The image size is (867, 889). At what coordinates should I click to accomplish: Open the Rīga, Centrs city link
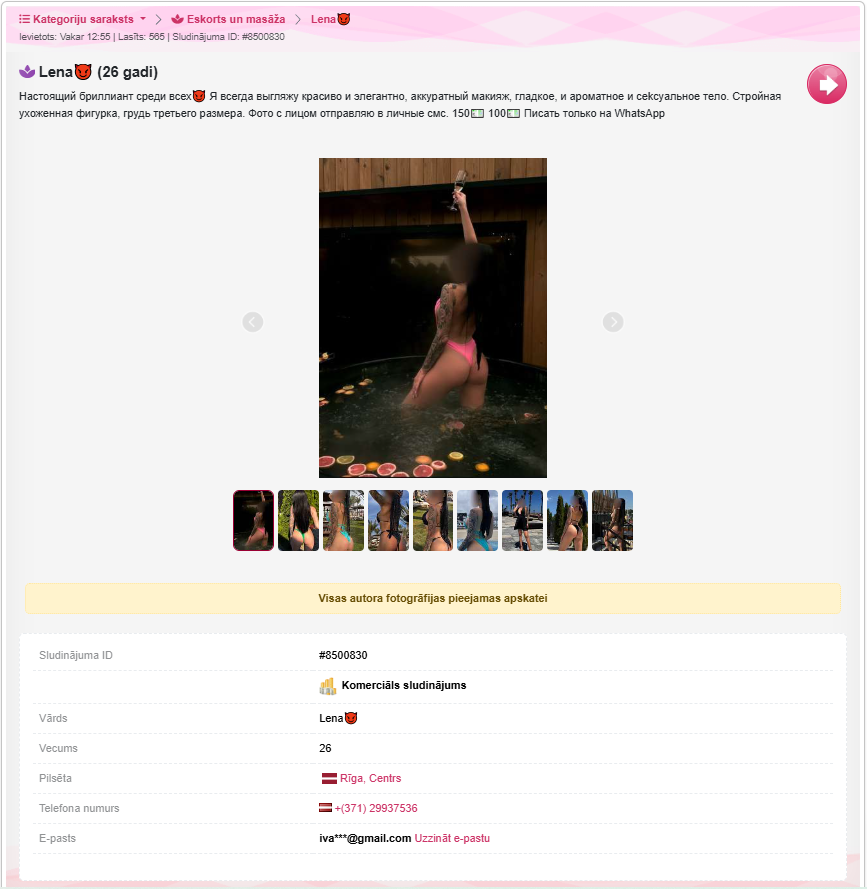coord(370,778)
